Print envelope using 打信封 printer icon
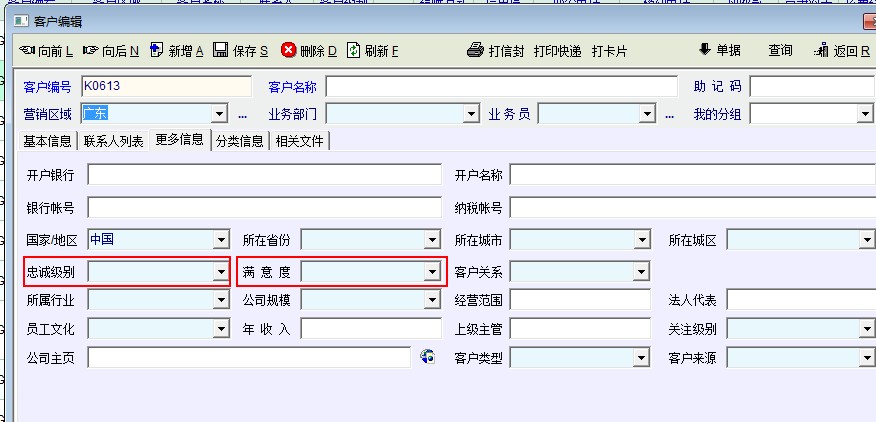Image resolution: width=876 pixels, height=422 pixels. coord(476,50)
